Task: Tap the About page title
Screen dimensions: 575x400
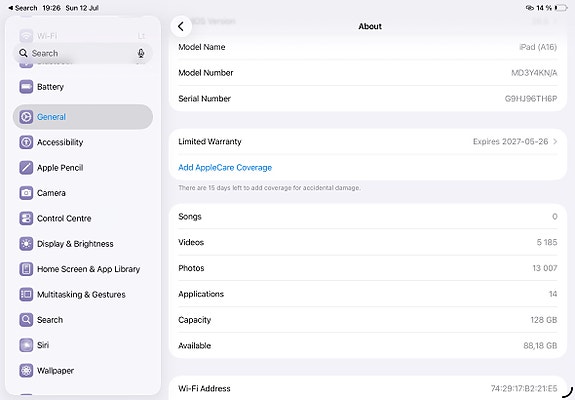Action: tap(370, 26)
